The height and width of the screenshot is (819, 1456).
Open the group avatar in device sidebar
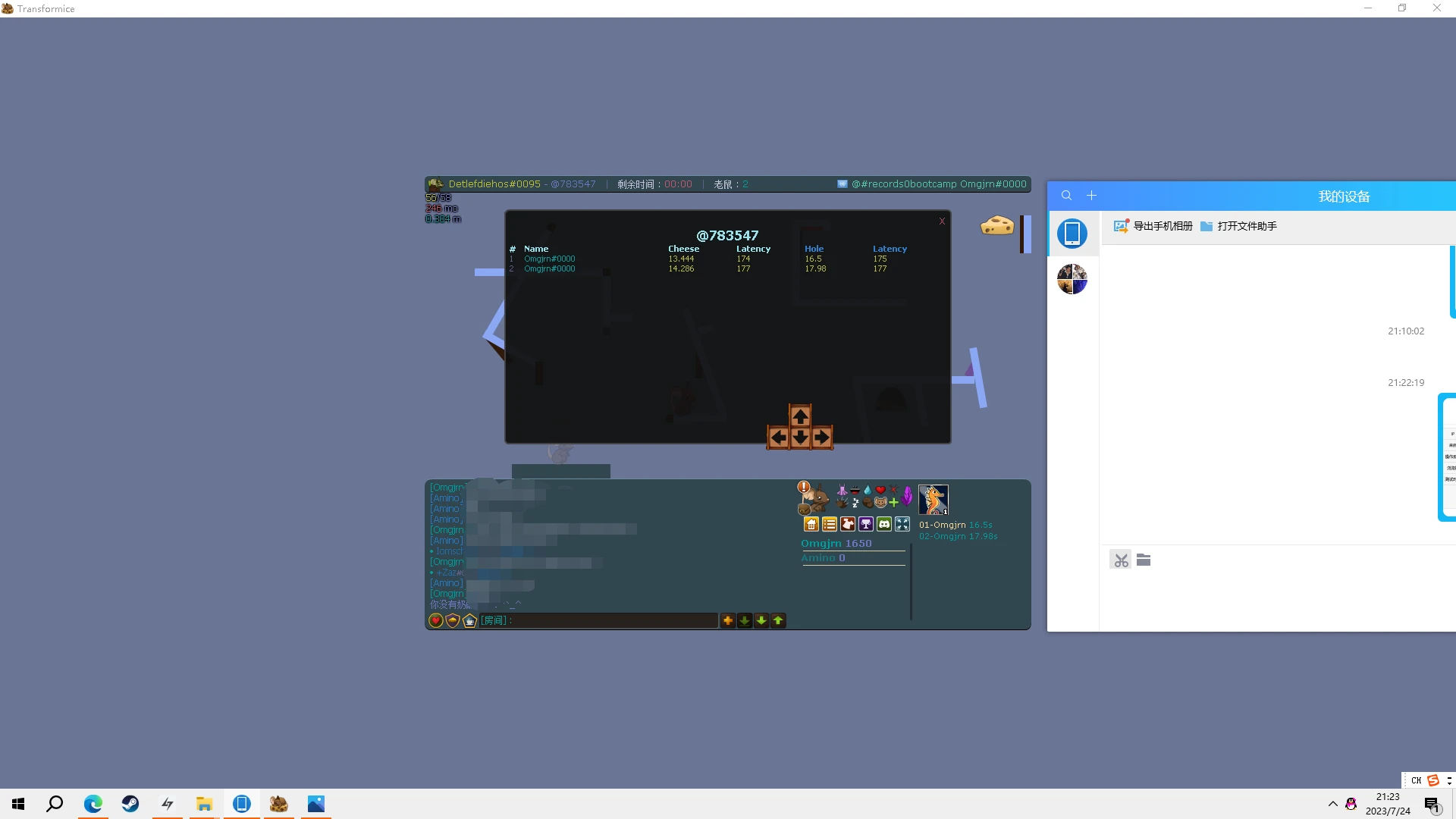pyautogui.click(x=1072, y=279)
